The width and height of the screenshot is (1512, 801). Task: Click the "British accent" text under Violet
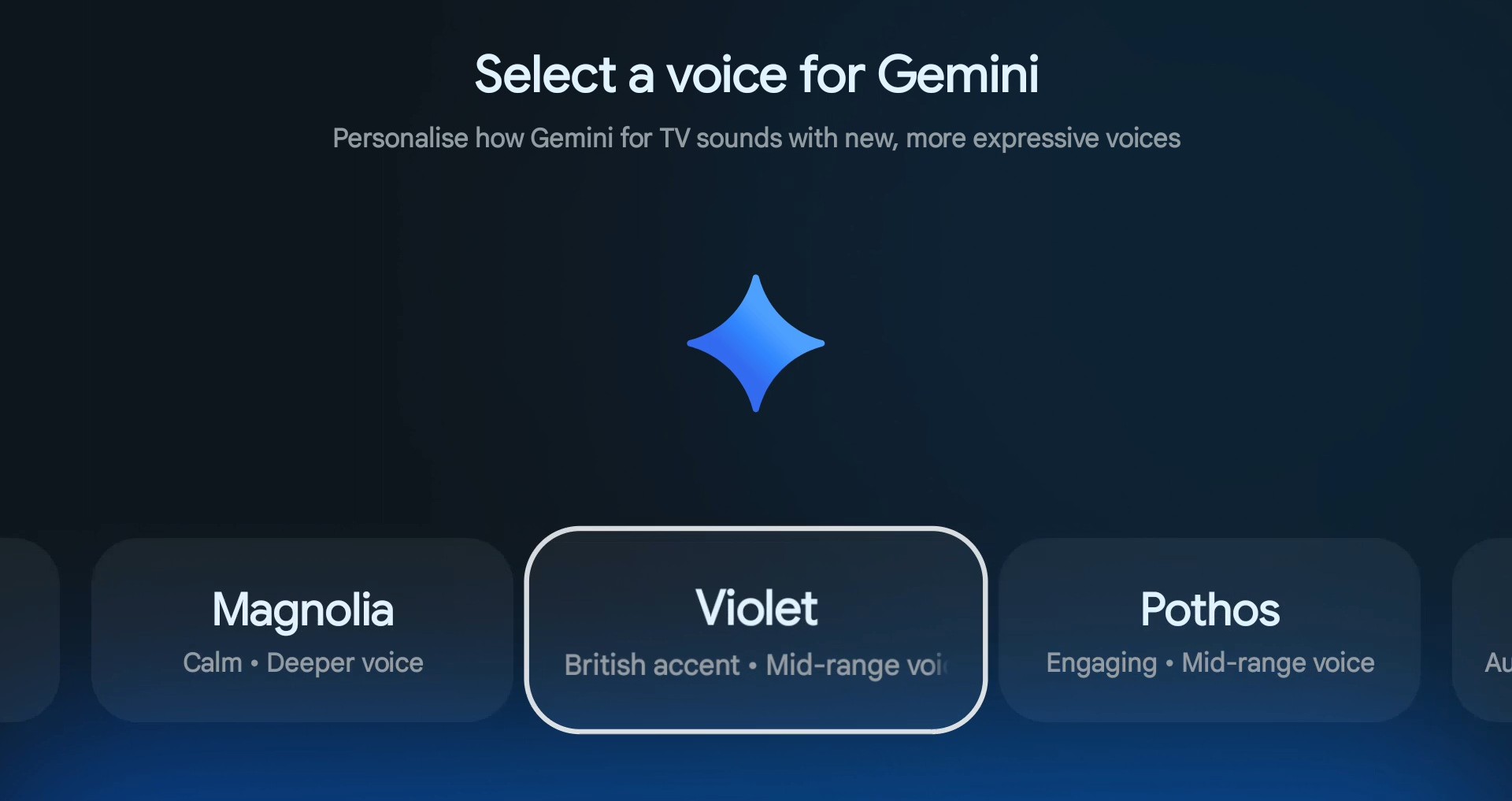[x=652, y=666]
